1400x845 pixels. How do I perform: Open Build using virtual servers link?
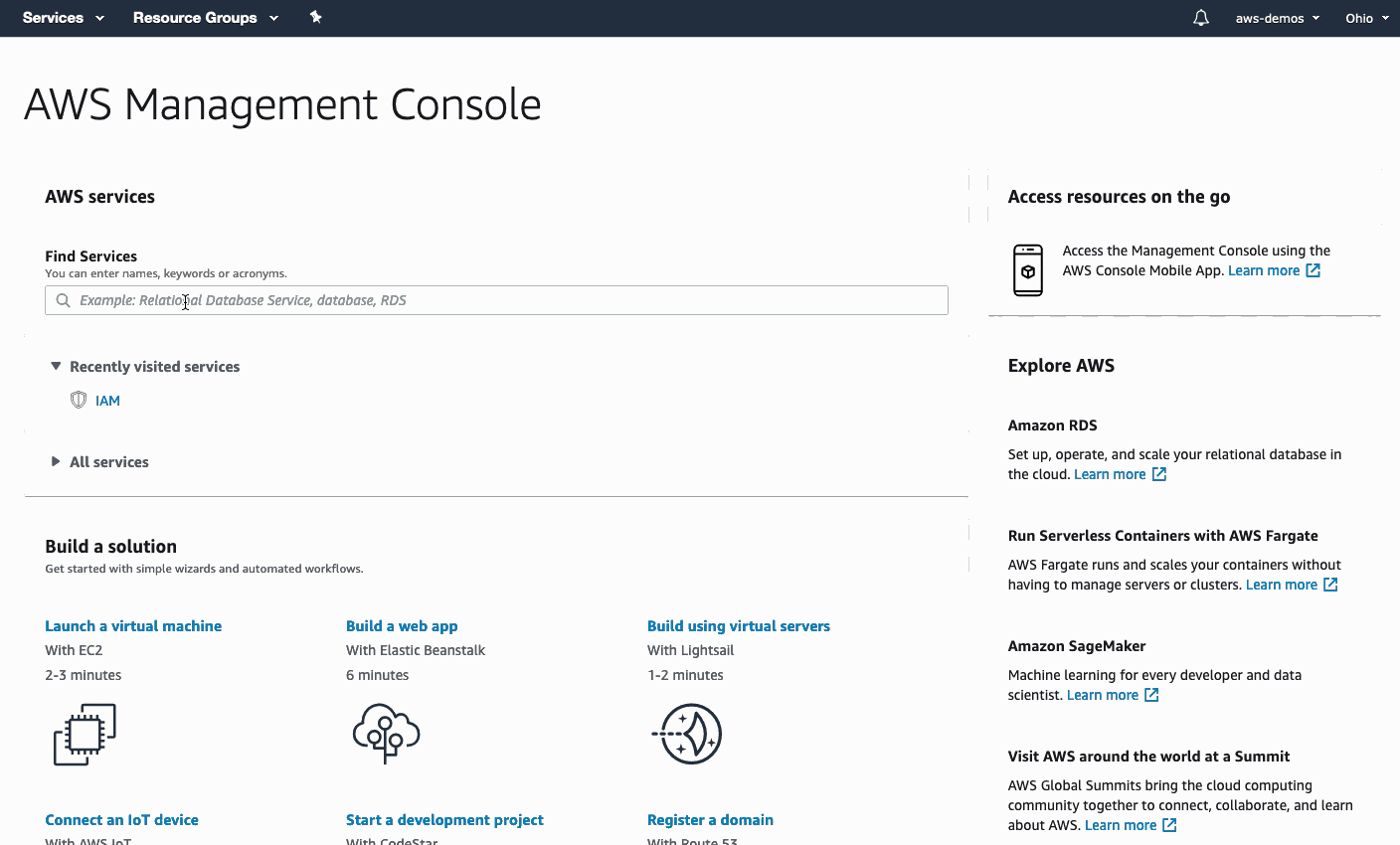[739, 626]
